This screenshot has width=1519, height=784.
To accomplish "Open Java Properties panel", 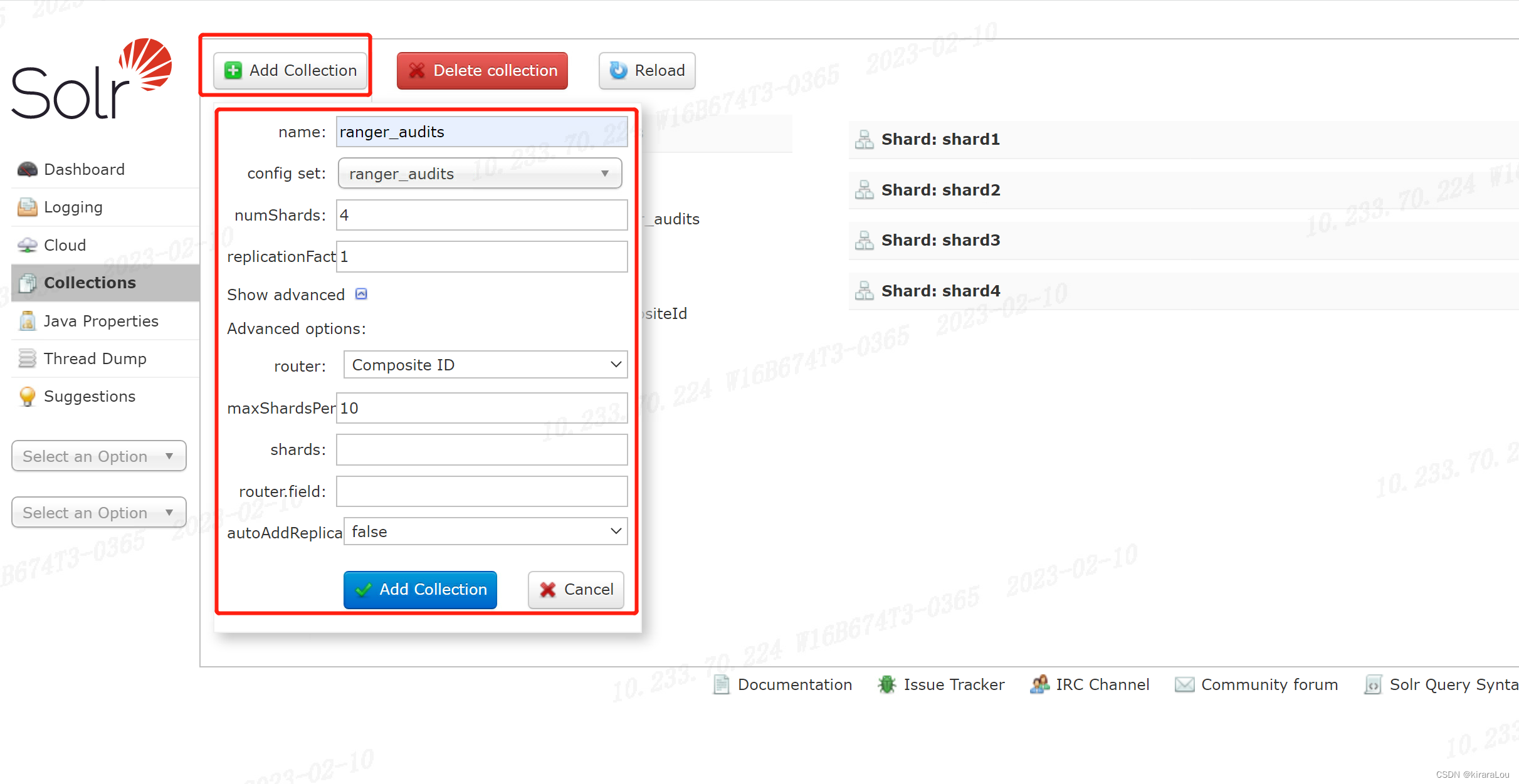I will click(100, 321).
